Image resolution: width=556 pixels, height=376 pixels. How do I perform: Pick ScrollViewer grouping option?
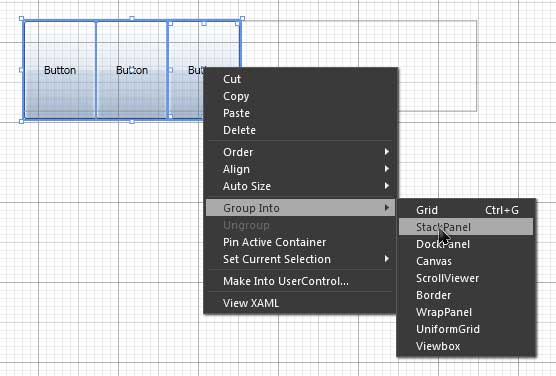(x=466, y=278)
